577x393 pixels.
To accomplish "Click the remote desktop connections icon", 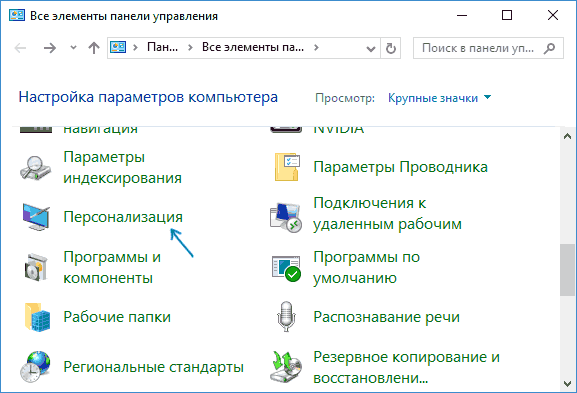I will pyautogui.click(x=286, y=217).
